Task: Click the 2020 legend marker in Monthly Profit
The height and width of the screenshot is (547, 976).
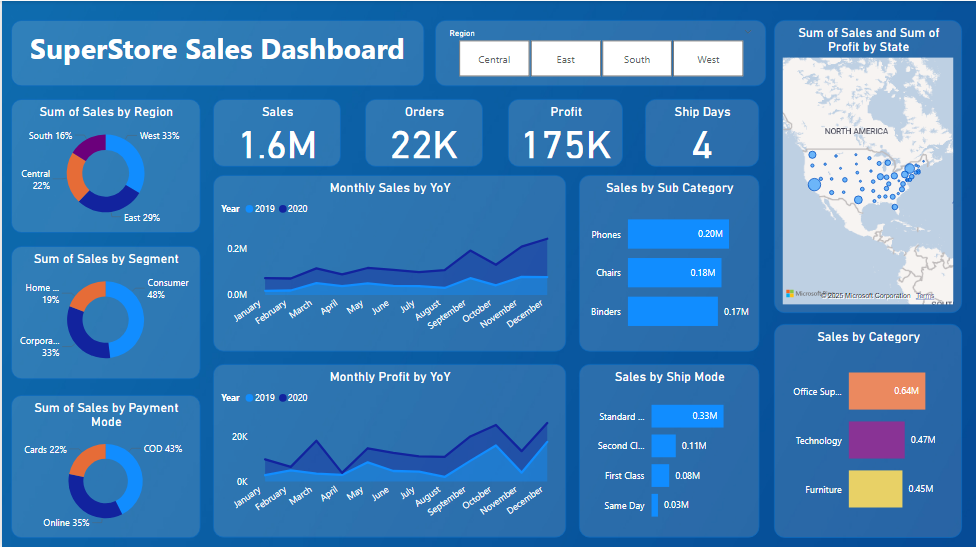Action: click(283, 398)
